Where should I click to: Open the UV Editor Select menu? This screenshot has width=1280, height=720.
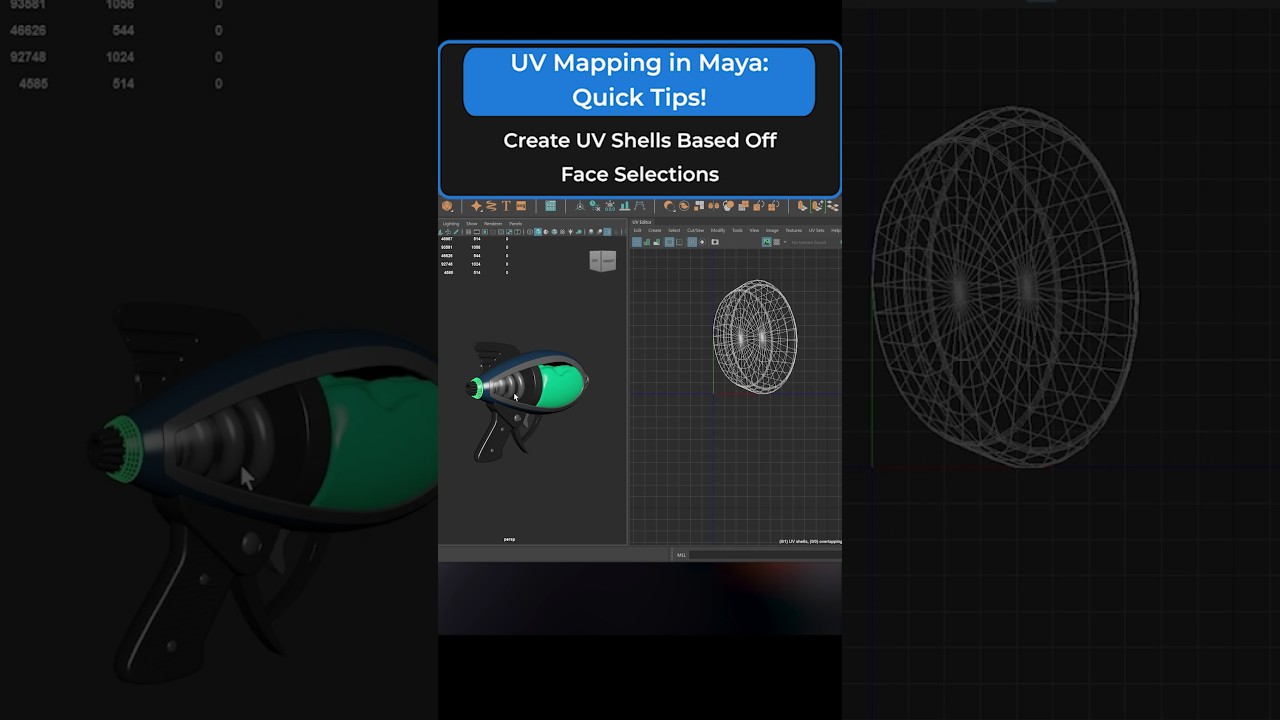pos(674,230)
